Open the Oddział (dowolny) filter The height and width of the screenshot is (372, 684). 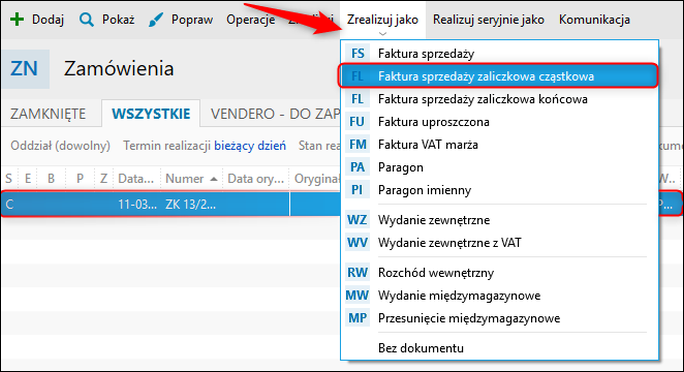click(60, 146)
